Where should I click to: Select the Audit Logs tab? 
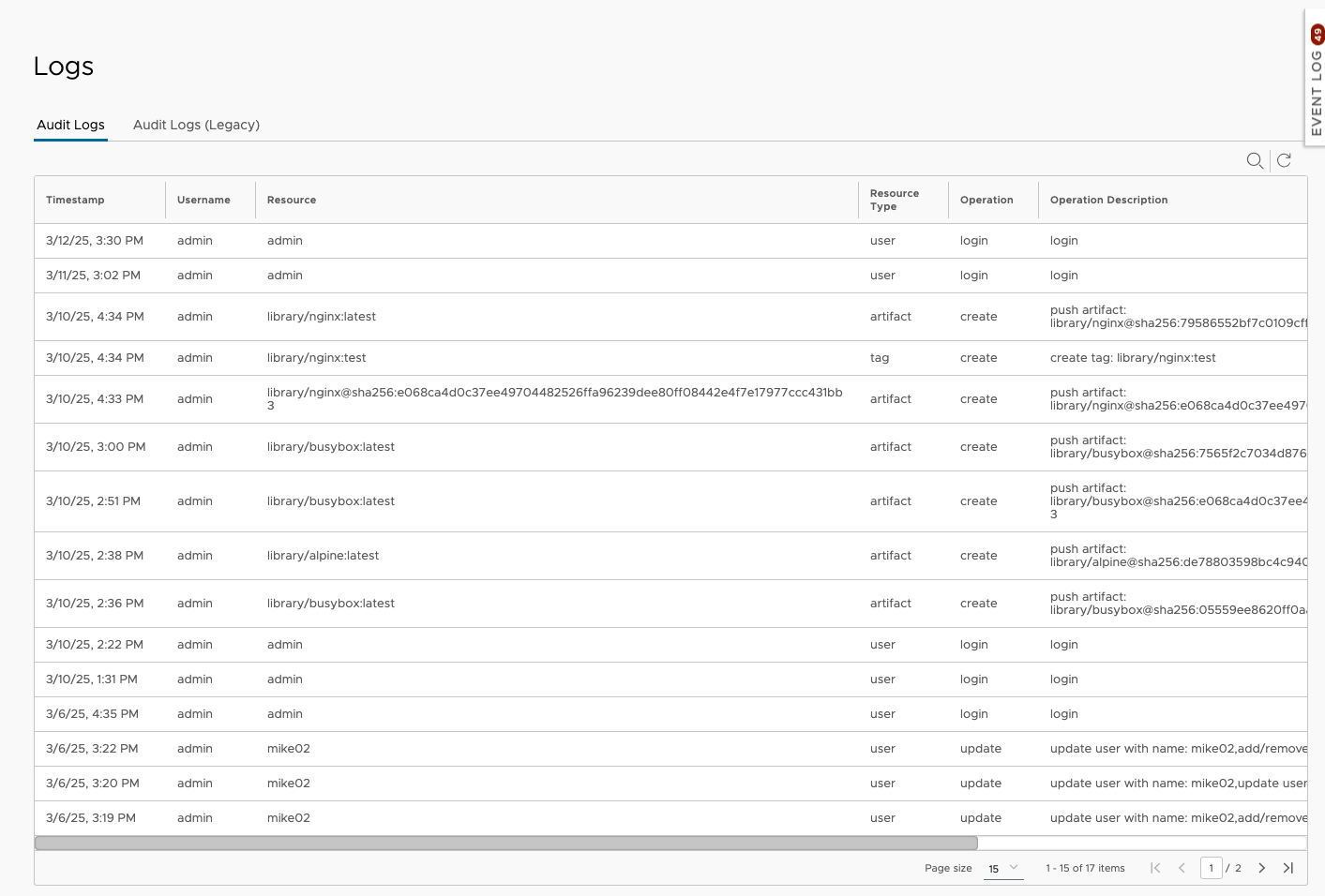(70, 125)
